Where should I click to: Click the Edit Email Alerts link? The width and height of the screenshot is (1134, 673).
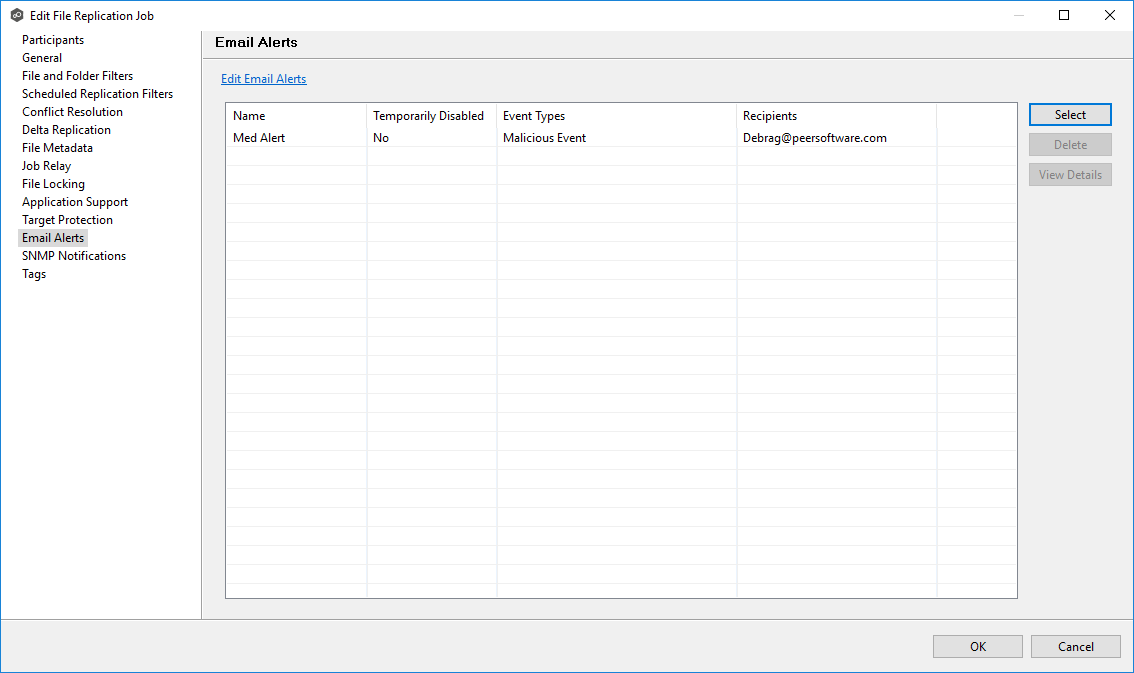click(263, 79)
